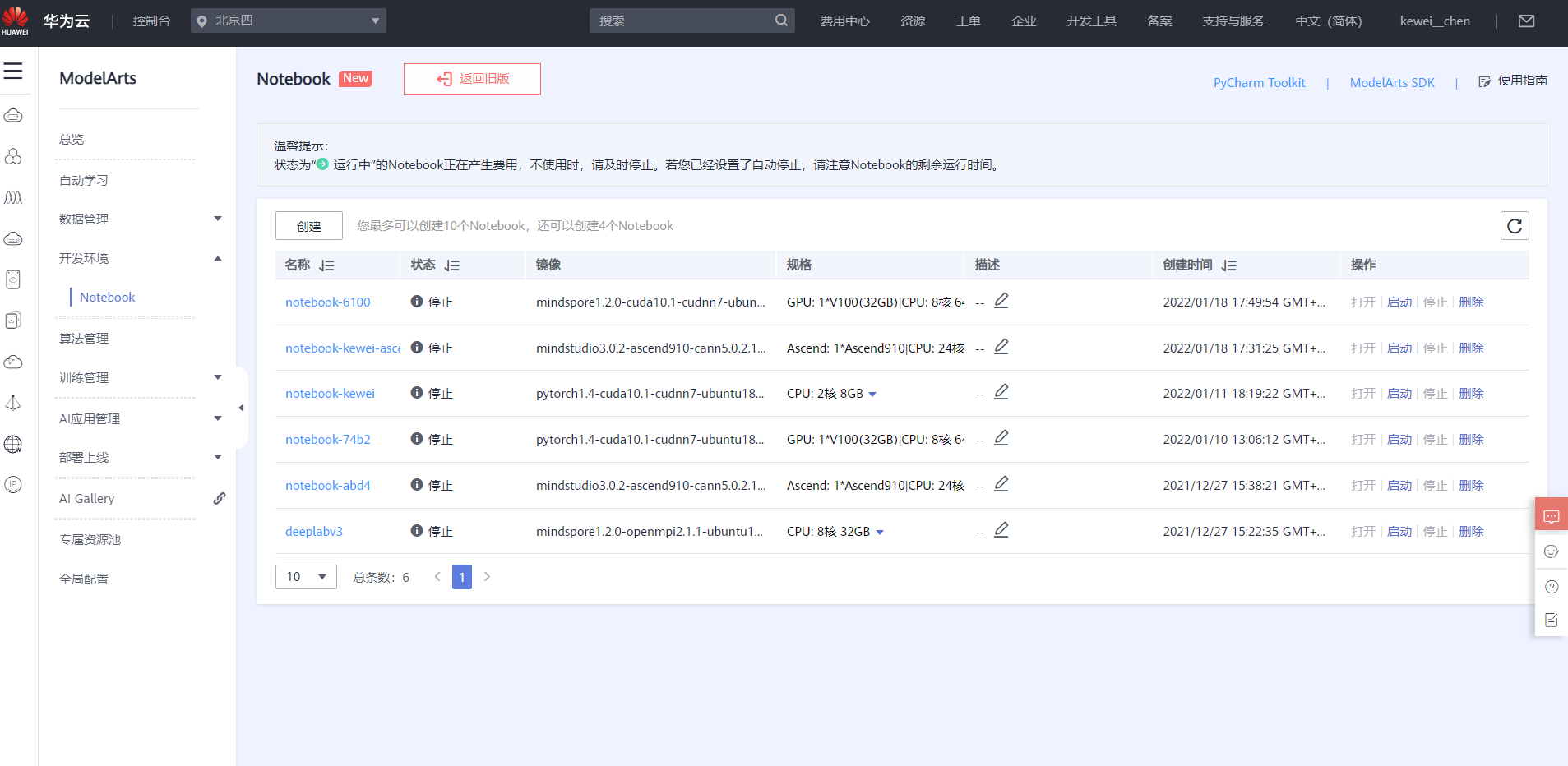This screenshot has width=1568, height=766.
Task: Open the red chat feedback icon
Action: coord(1552,516)
